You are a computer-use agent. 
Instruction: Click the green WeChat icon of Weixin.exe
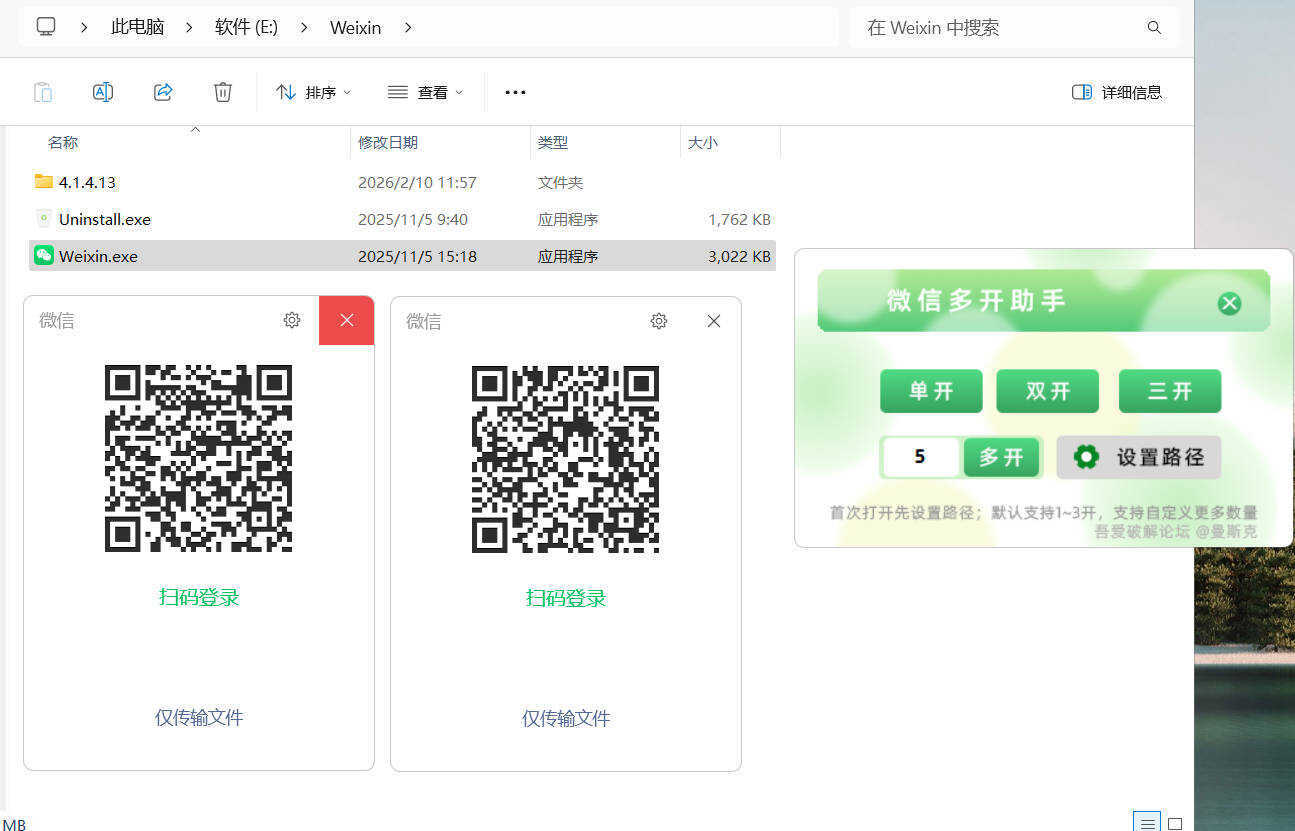(43, 255)
